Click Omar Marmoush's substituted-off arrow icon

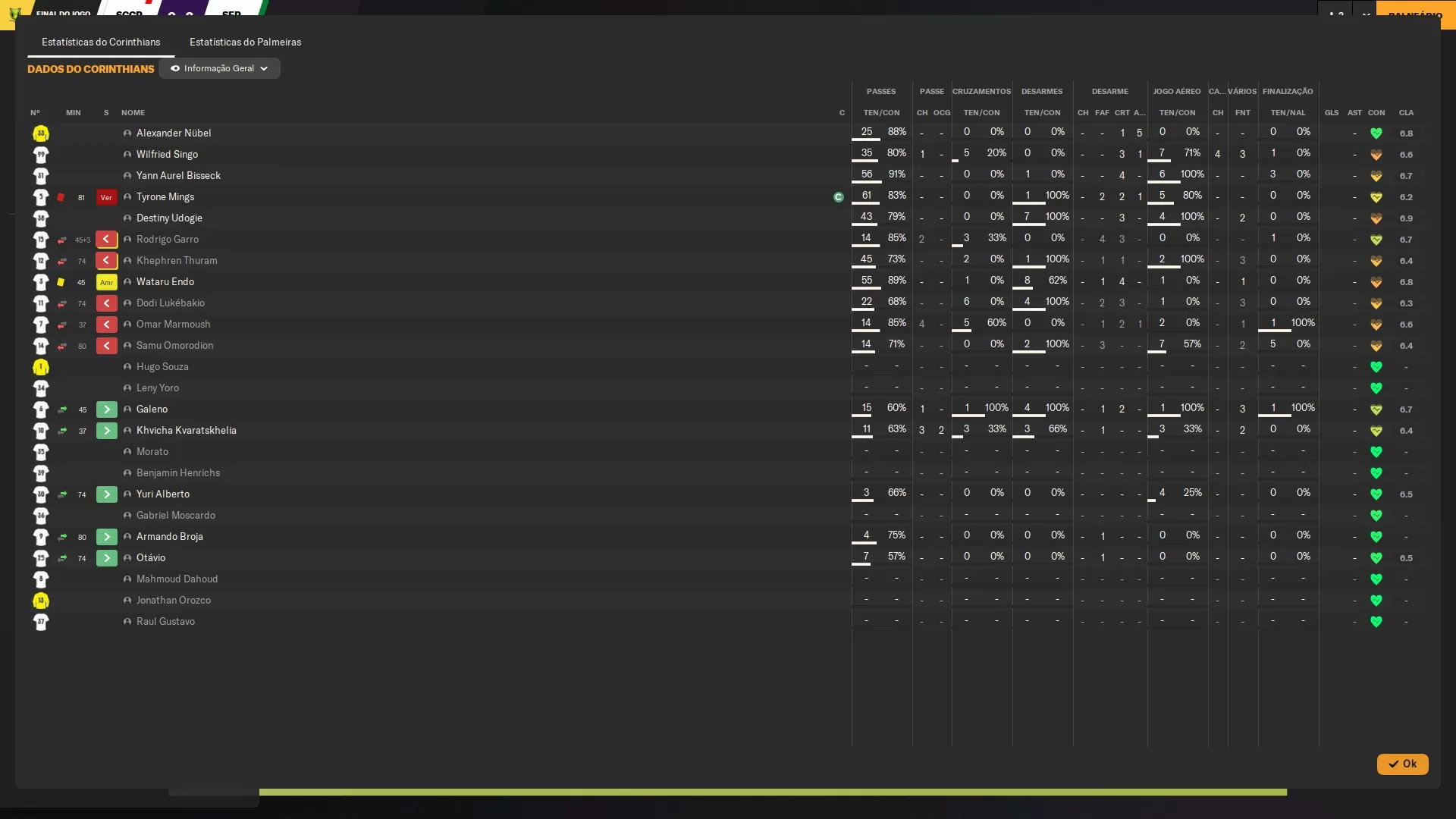click(106, 325)
